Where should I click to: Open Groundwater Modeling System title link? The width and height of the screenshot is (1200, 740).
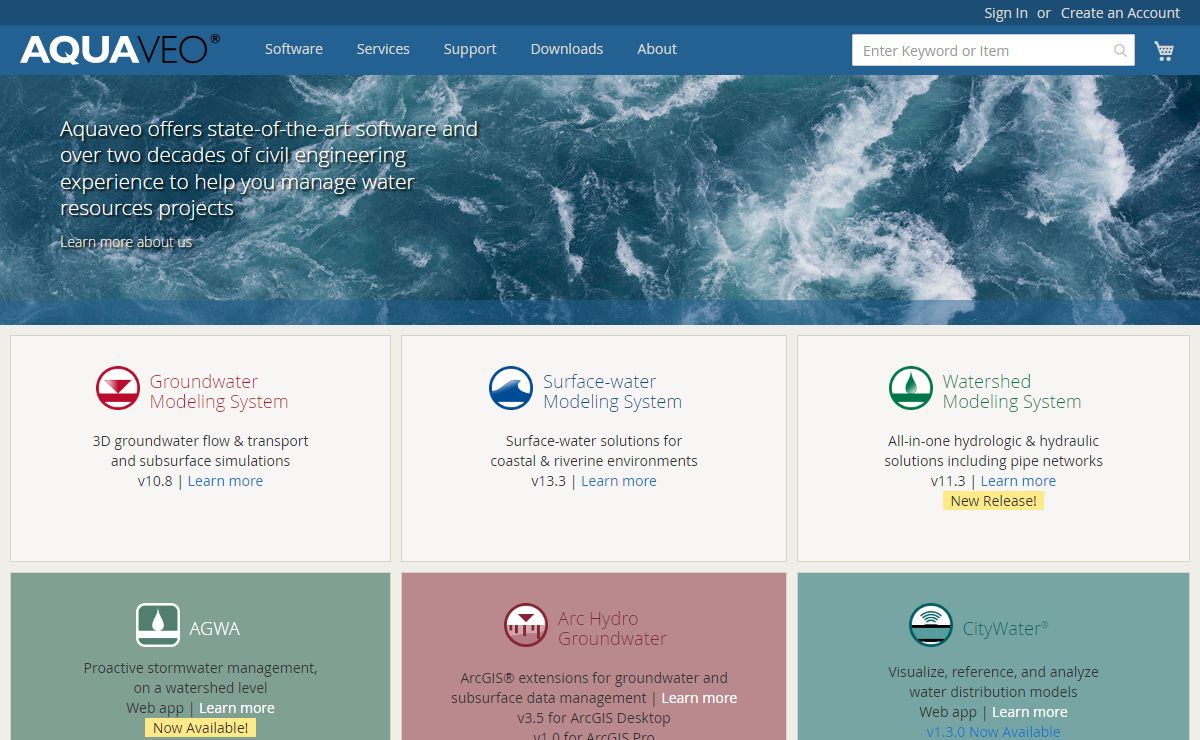[219, 391]
